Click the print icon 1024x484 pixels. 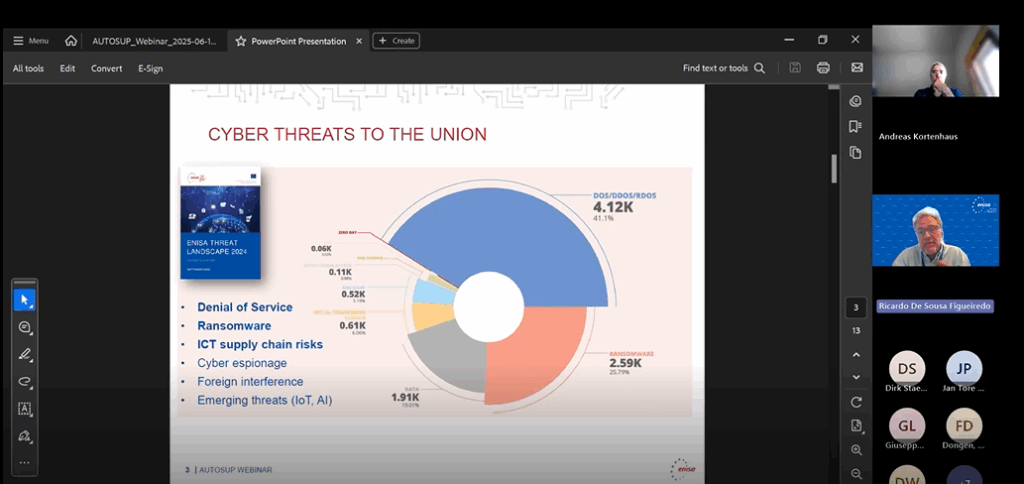(823, 68)
